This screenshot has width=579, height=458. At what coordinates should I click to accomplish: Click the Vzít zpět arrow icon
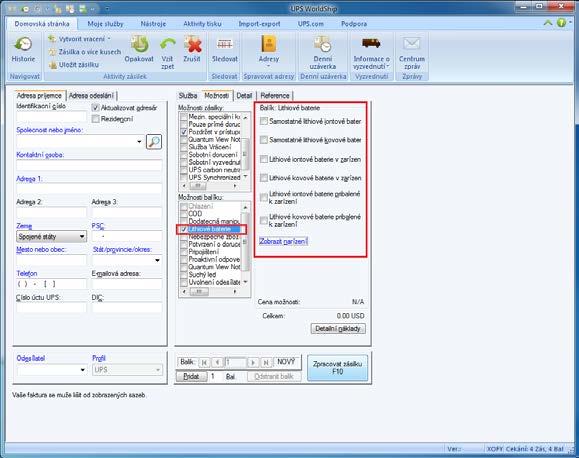tap(168, 45)
